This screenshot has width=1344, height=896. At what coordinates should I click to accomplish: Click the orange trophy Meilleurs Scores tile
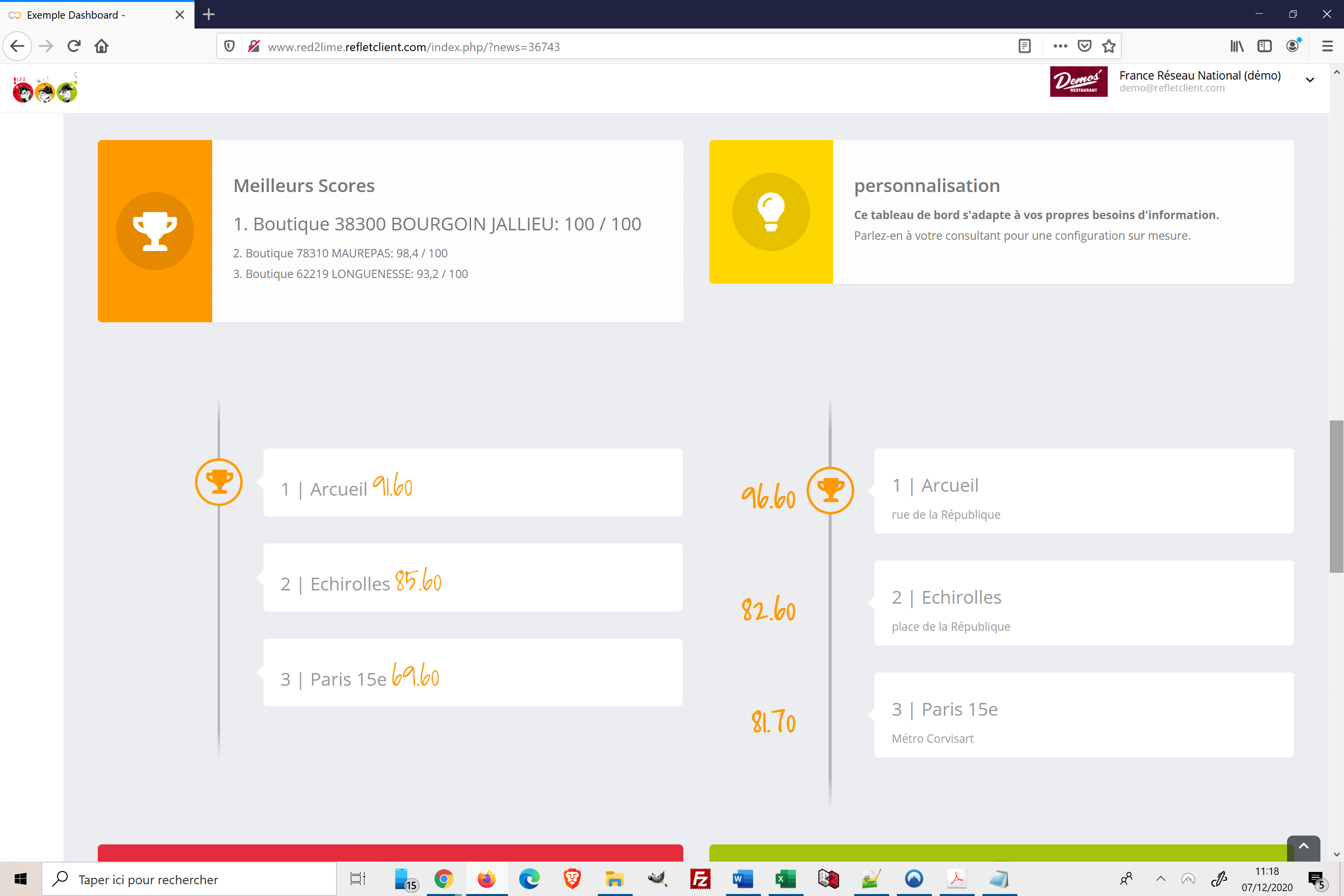tap(155, 231)
